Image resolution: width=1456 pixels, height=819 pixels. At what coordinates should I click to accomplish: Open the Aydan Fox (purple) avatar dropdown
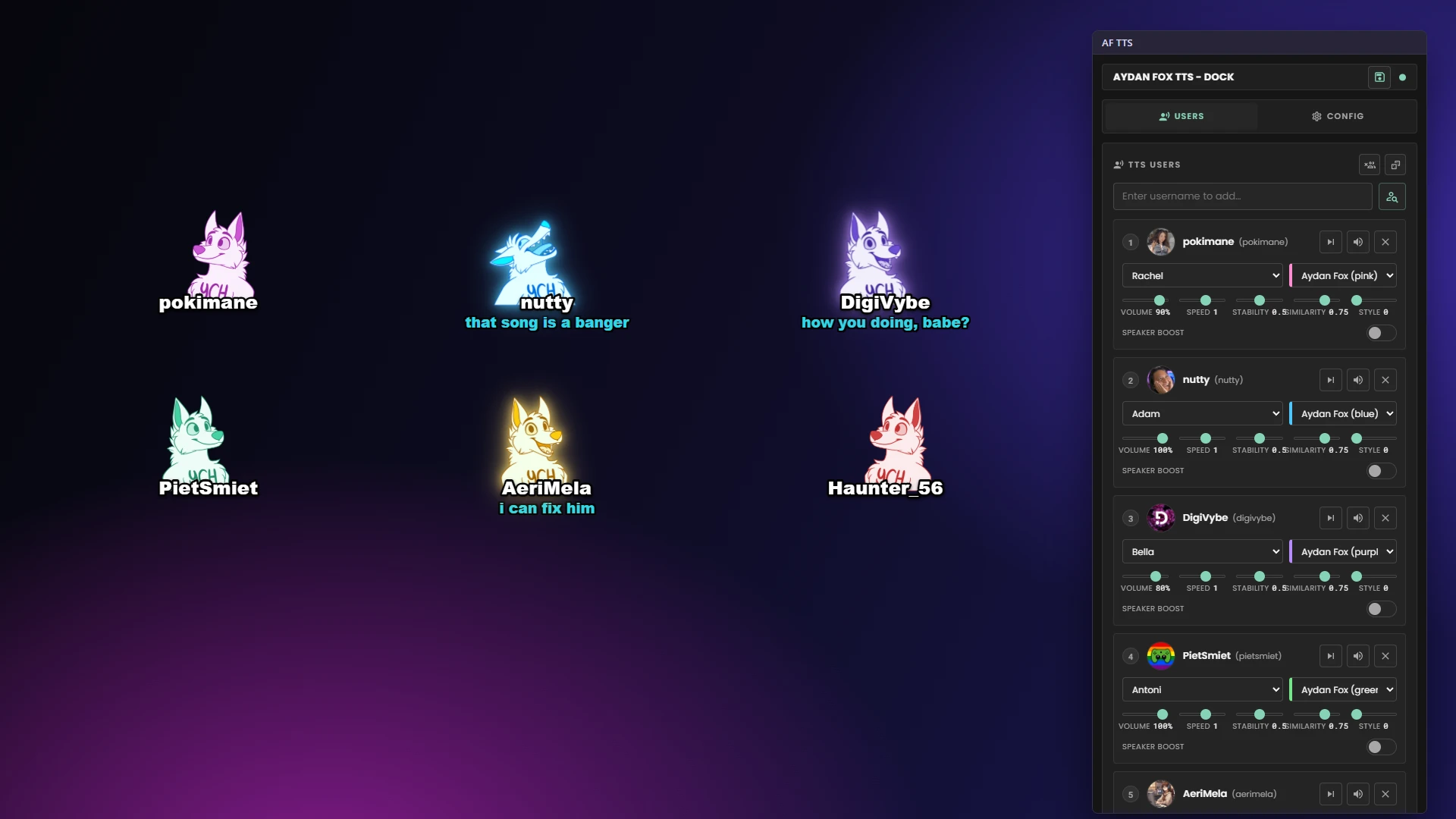click(x=1344, y=552)
